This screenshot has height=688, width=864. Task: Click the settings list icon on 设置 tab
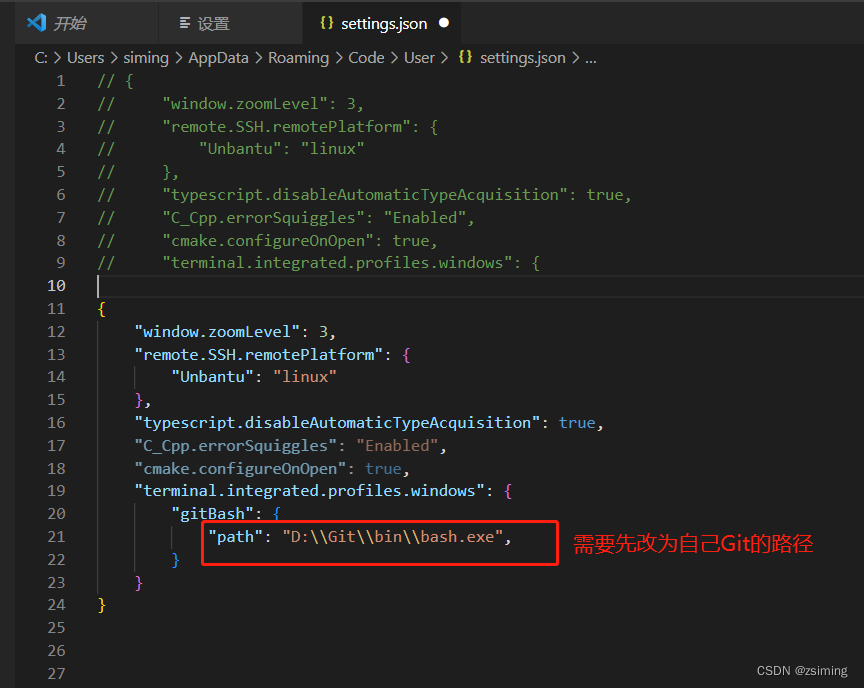[x=185, y=23]
